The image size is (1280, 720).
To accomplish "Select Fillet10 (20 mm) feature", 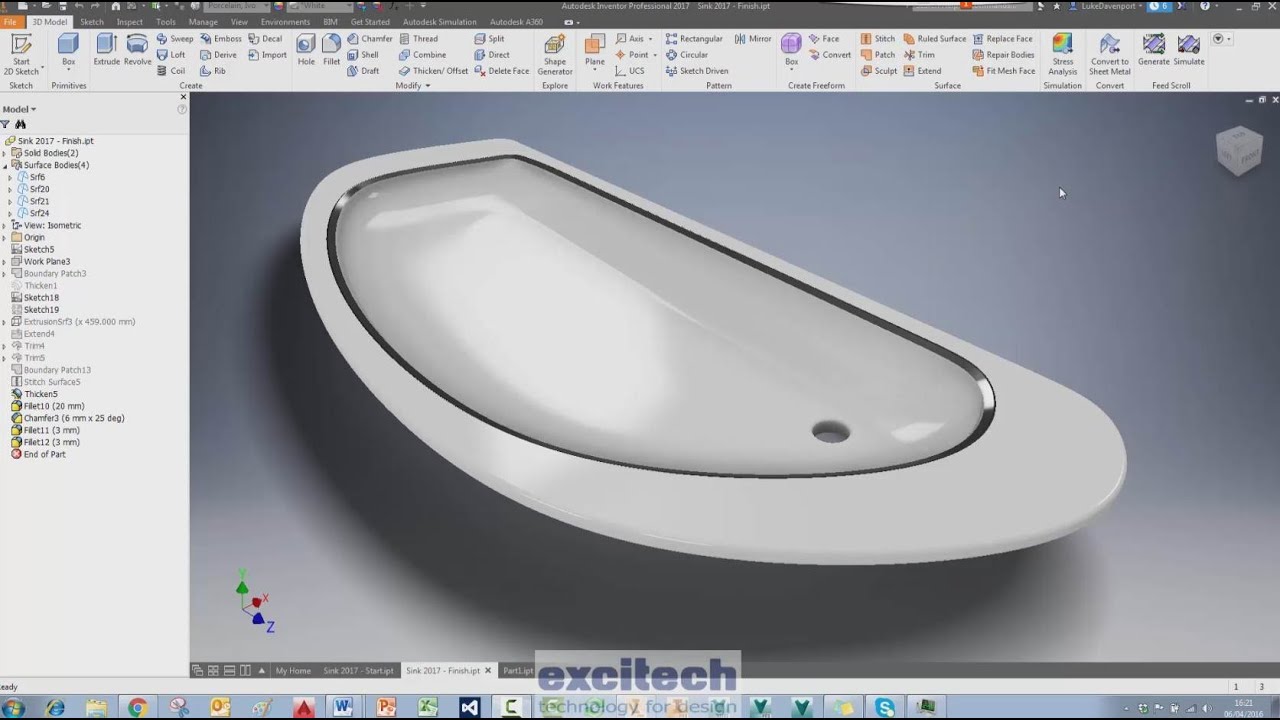I will click(x=54, y=406).
